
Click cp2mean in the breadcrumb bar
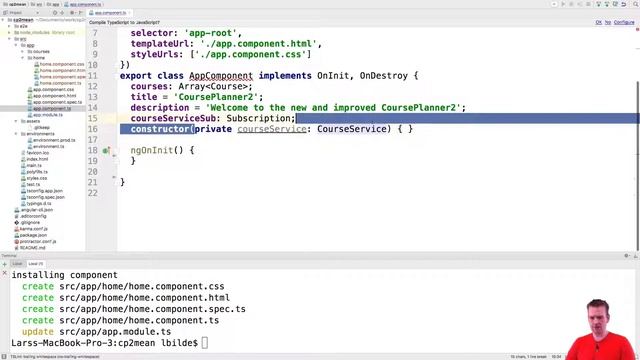point(14,4)
